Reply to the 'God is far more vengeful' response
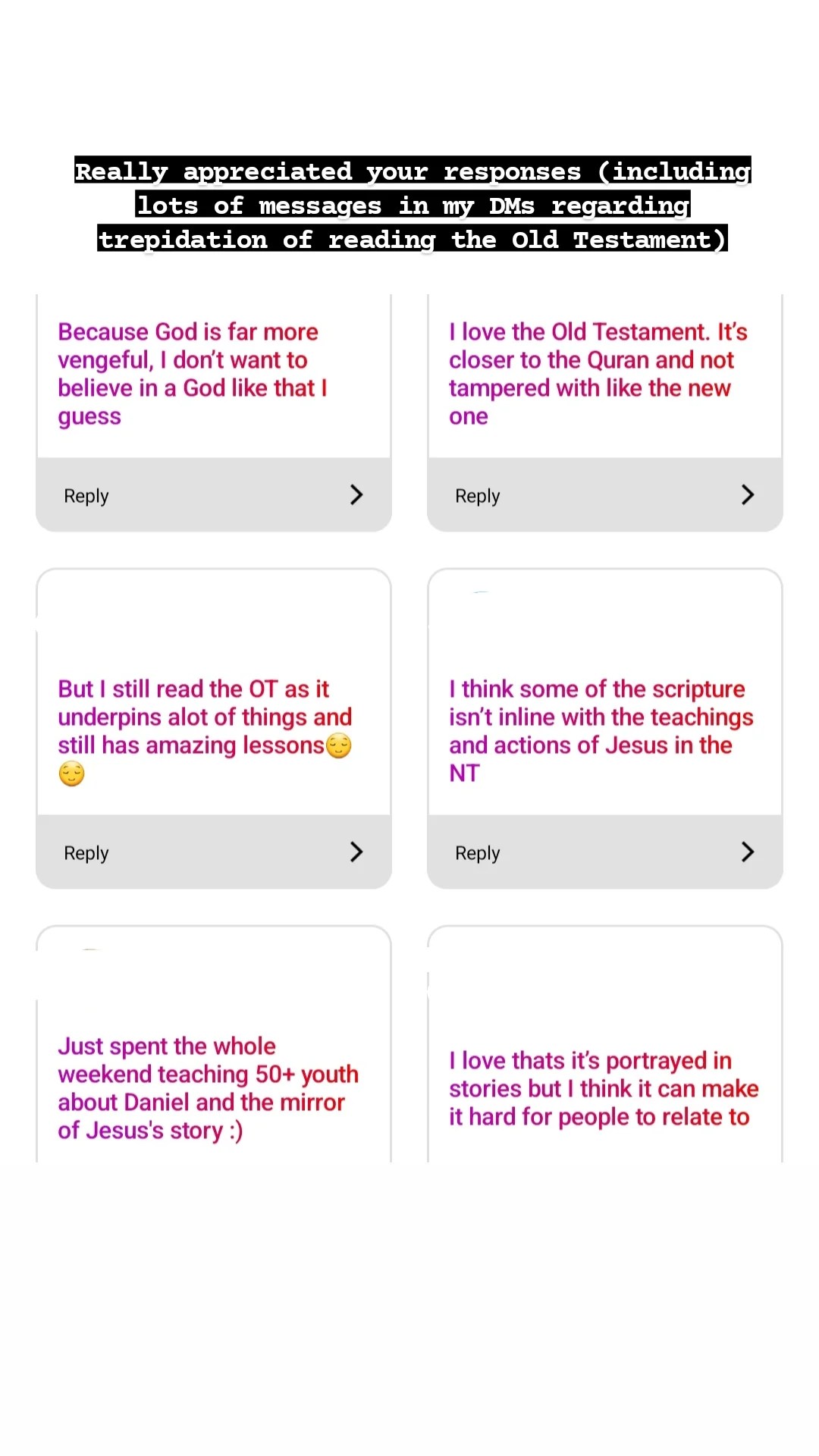819x1456 pixels. point(86,496)
